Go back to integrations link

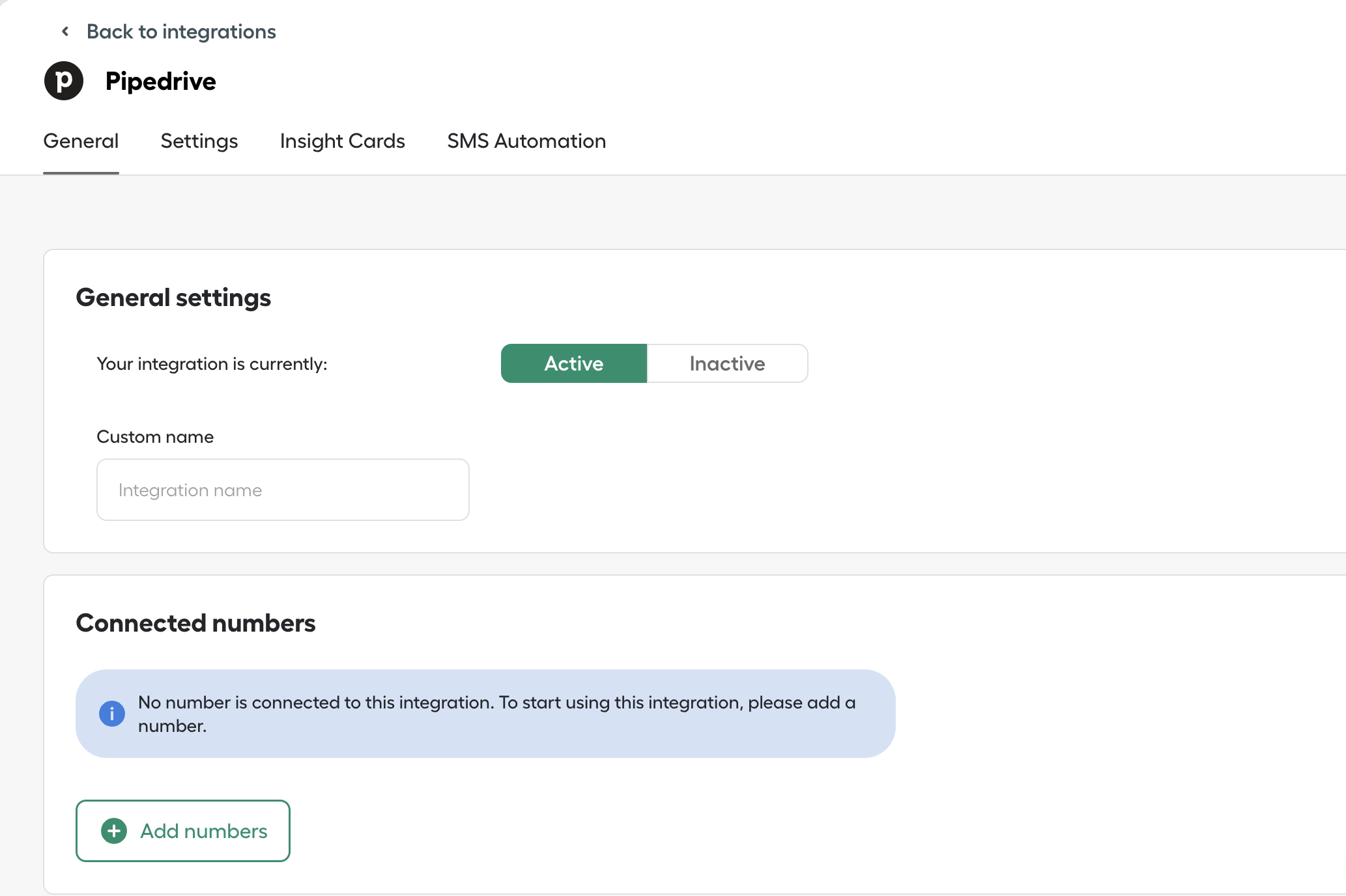pyautogui.click(x=181, y=31)
